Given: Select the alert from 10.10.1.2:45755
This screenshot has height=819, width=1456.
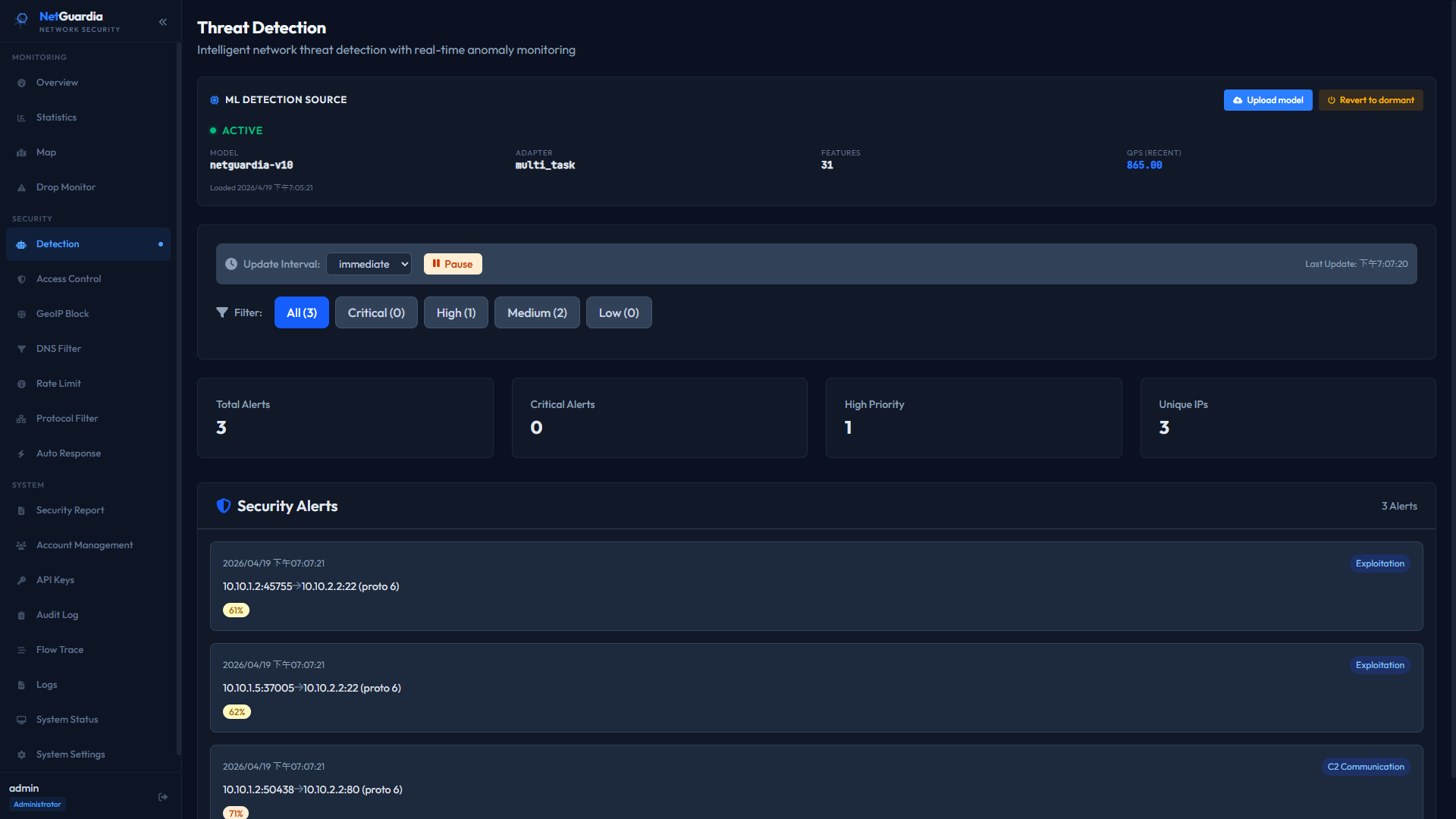Looking at the screenshot, I should (816, 586).
